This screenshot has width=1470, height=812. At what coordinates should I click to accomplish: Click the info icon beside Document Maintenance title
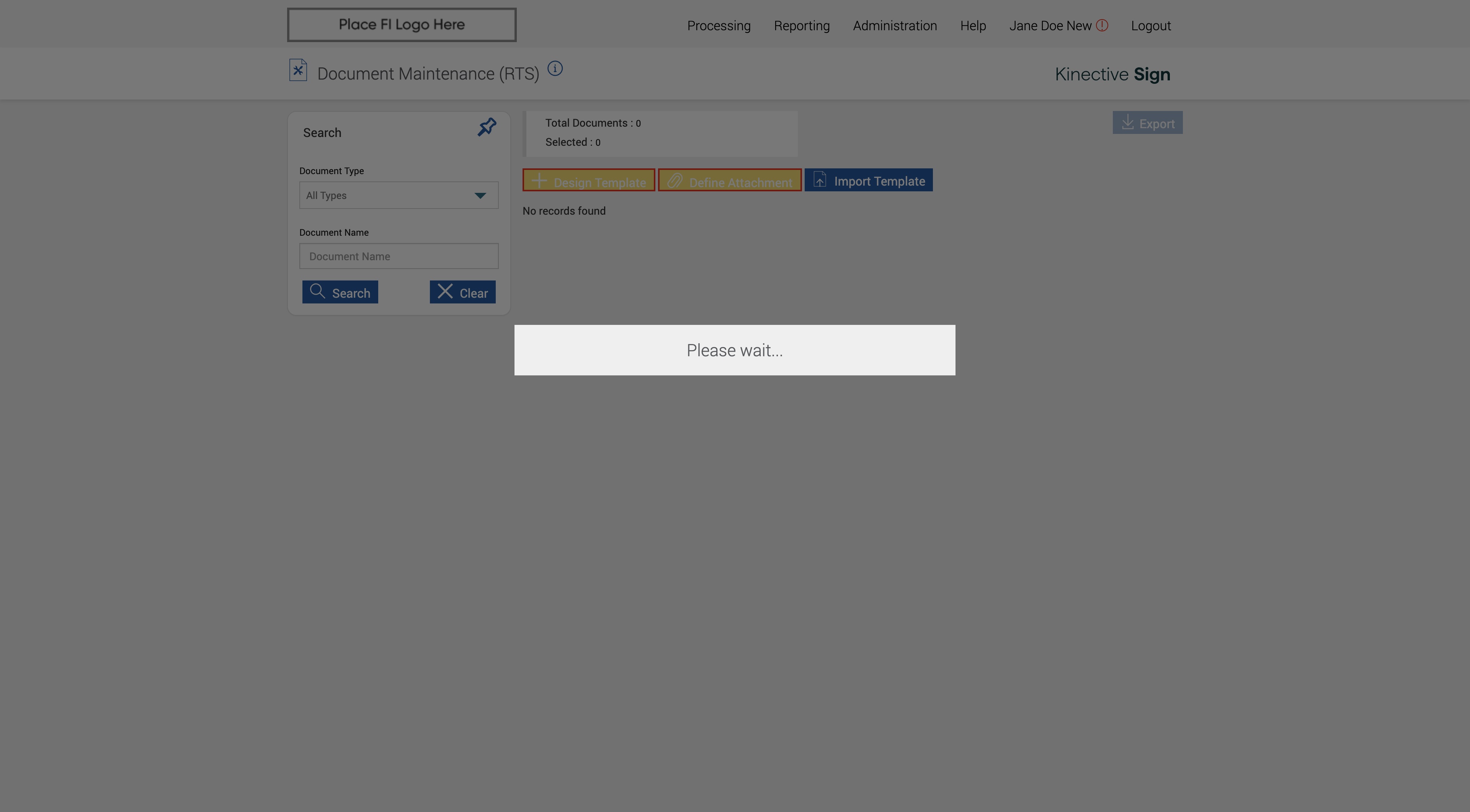[x=555, y=69]
